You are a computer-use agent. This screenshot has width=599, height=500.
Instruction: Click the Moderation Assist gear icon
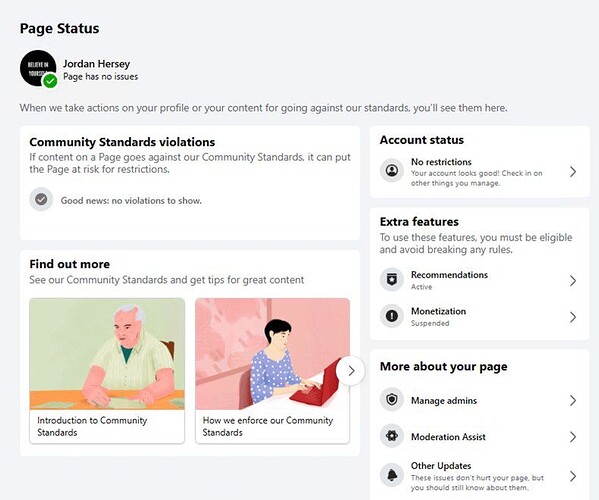(x=392, y=436)
